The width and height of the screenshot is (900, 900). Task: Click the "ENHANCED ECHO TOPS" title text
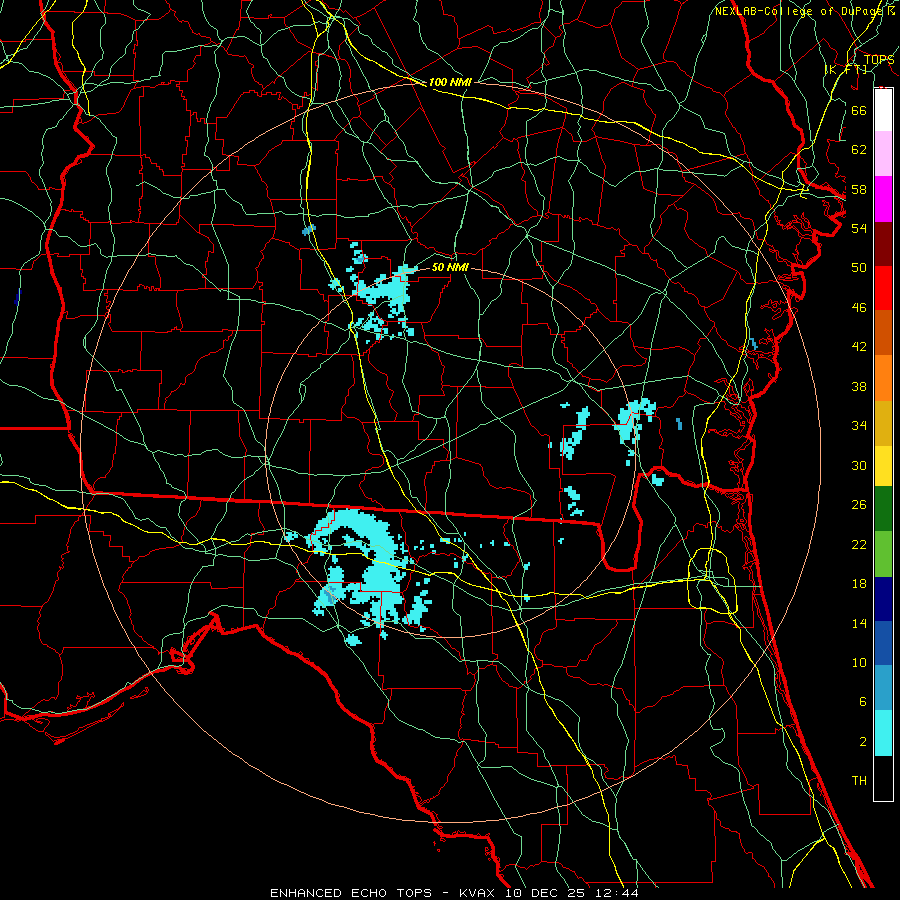(x=351, y=893)
